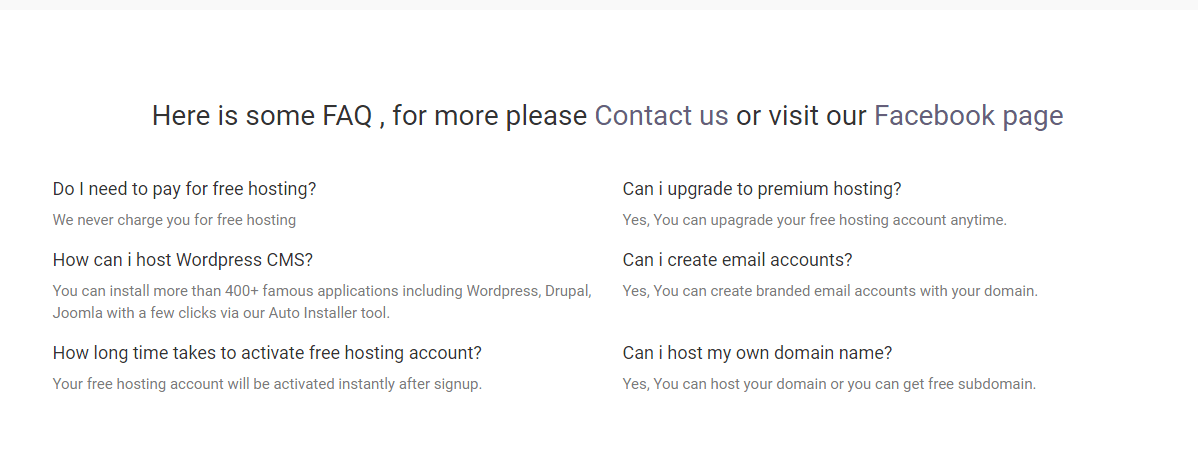Click the 'create branded email accounts' answer
The width and height of the screenshot is (1198, 450).
coord(830,291)
